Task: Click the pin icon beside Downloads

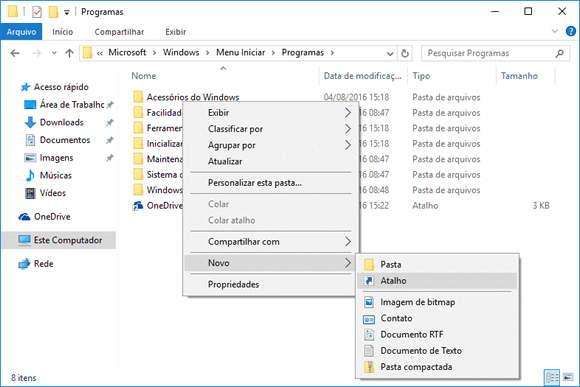Action: (x=109, y=122)
